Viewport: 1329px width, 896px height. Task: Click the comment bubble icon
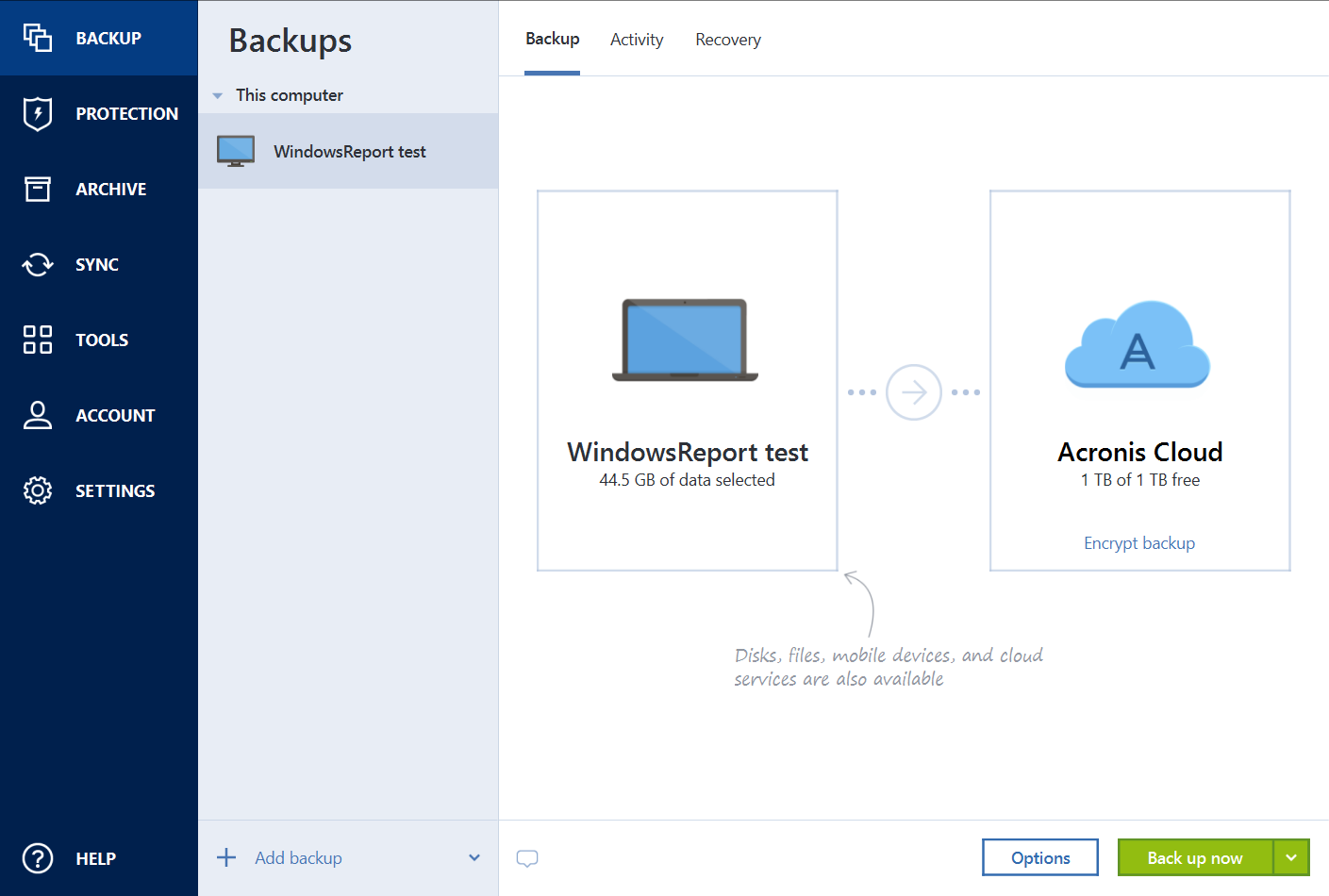[x=527, y=858]
